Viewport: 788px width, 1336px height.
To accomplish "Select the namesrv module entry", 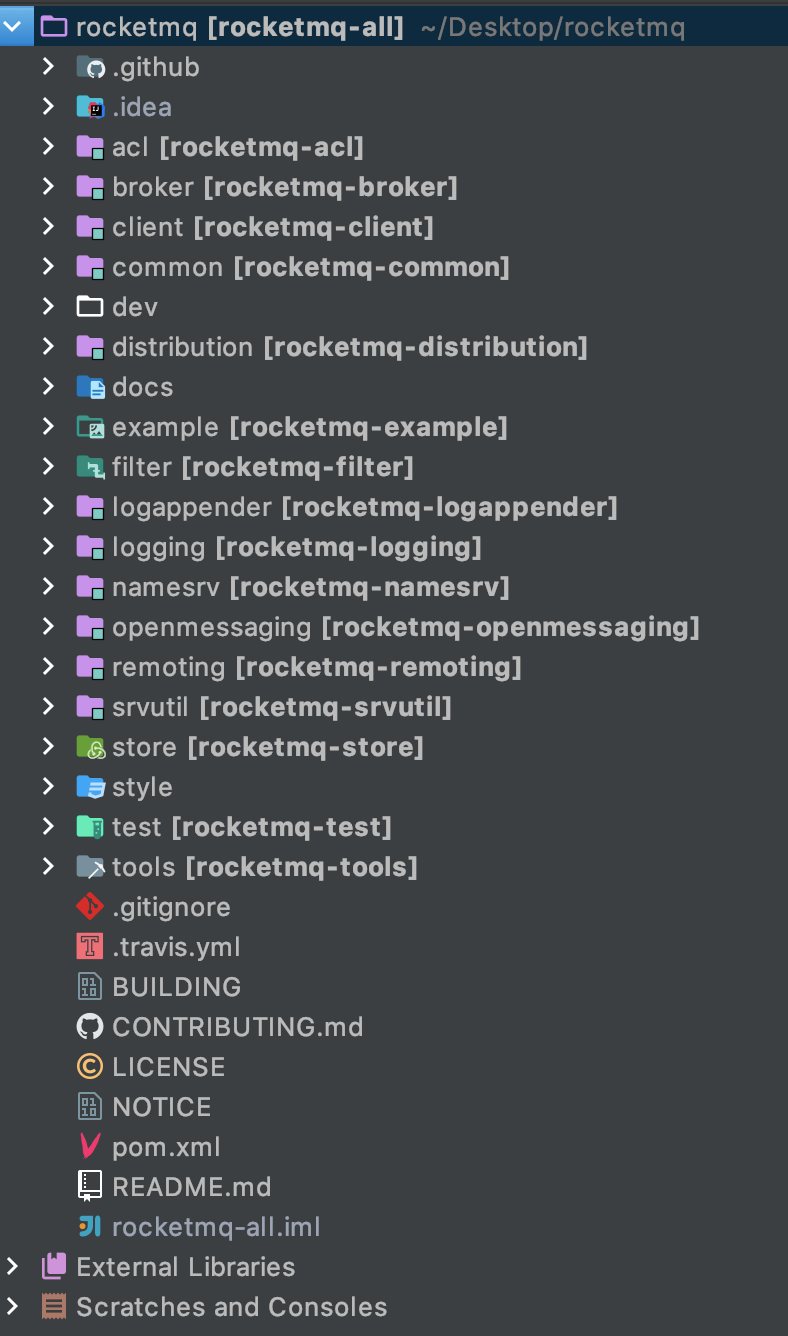I will pos(394,587).
